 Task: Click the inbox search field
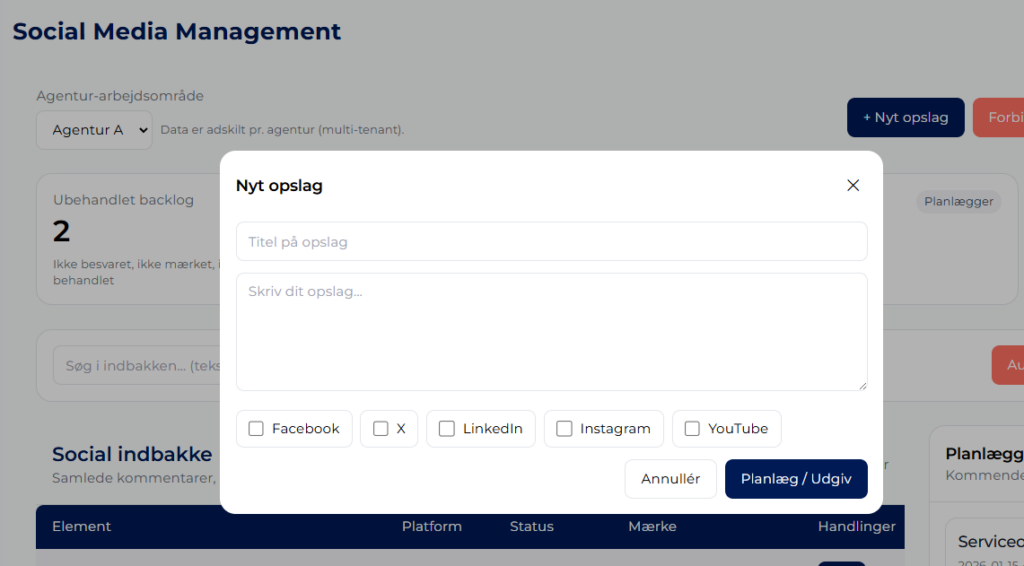[x=135, y=366]
